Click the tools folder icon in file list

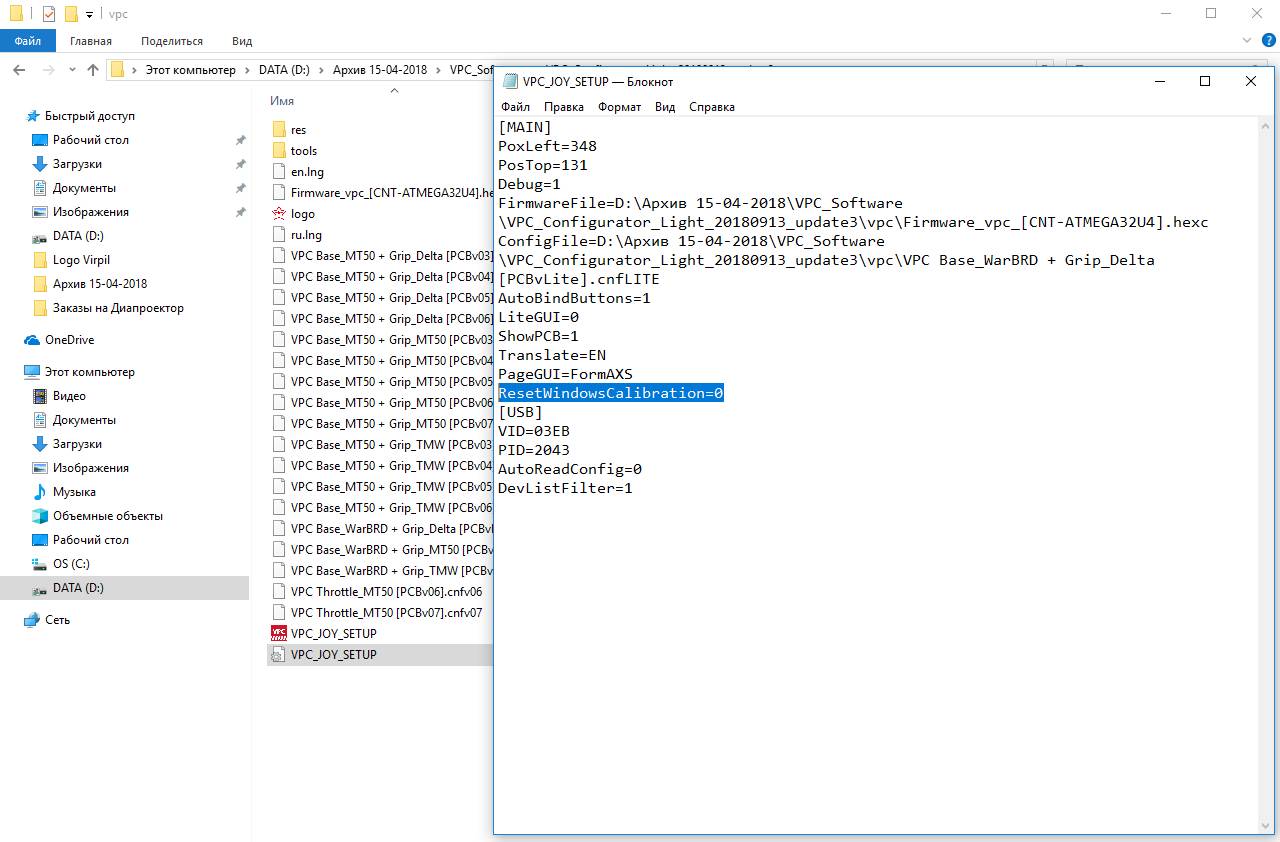[279, 151]
